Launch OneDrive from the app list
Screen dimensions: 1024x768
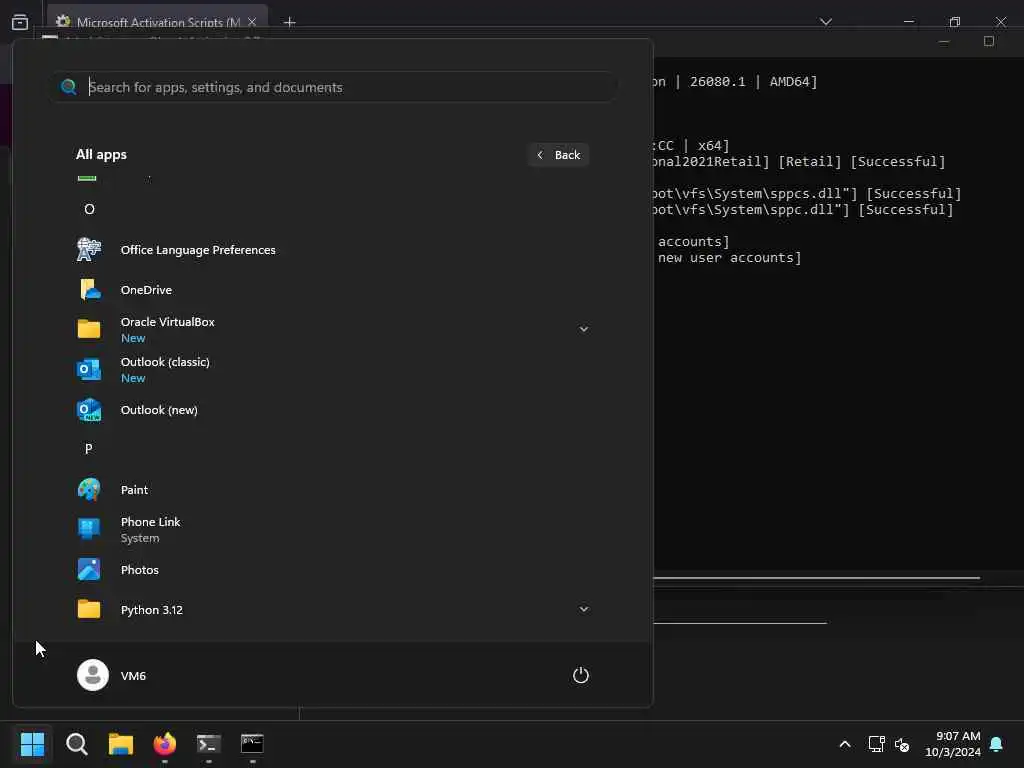(x=333, y=289)
